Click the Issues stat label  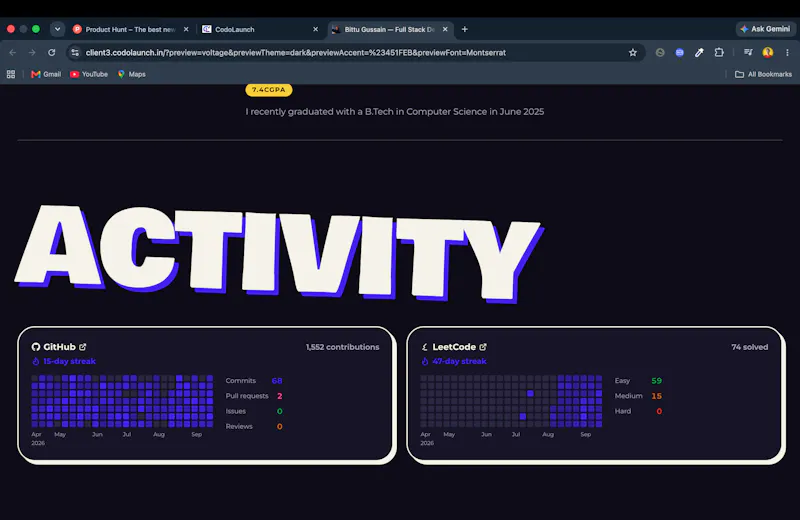[x=236, y=411]
